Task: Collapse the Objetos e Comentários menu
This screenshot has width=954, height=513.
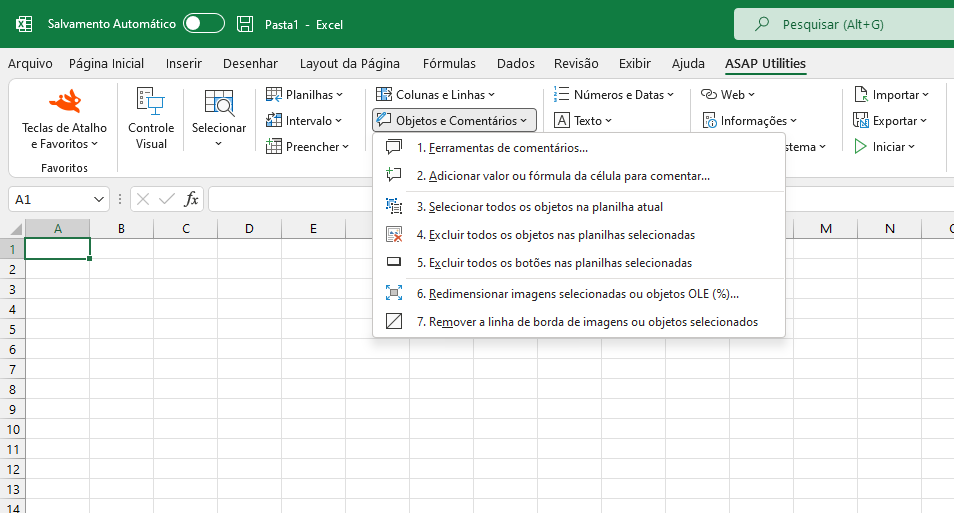Action: (x=454, y=120)
